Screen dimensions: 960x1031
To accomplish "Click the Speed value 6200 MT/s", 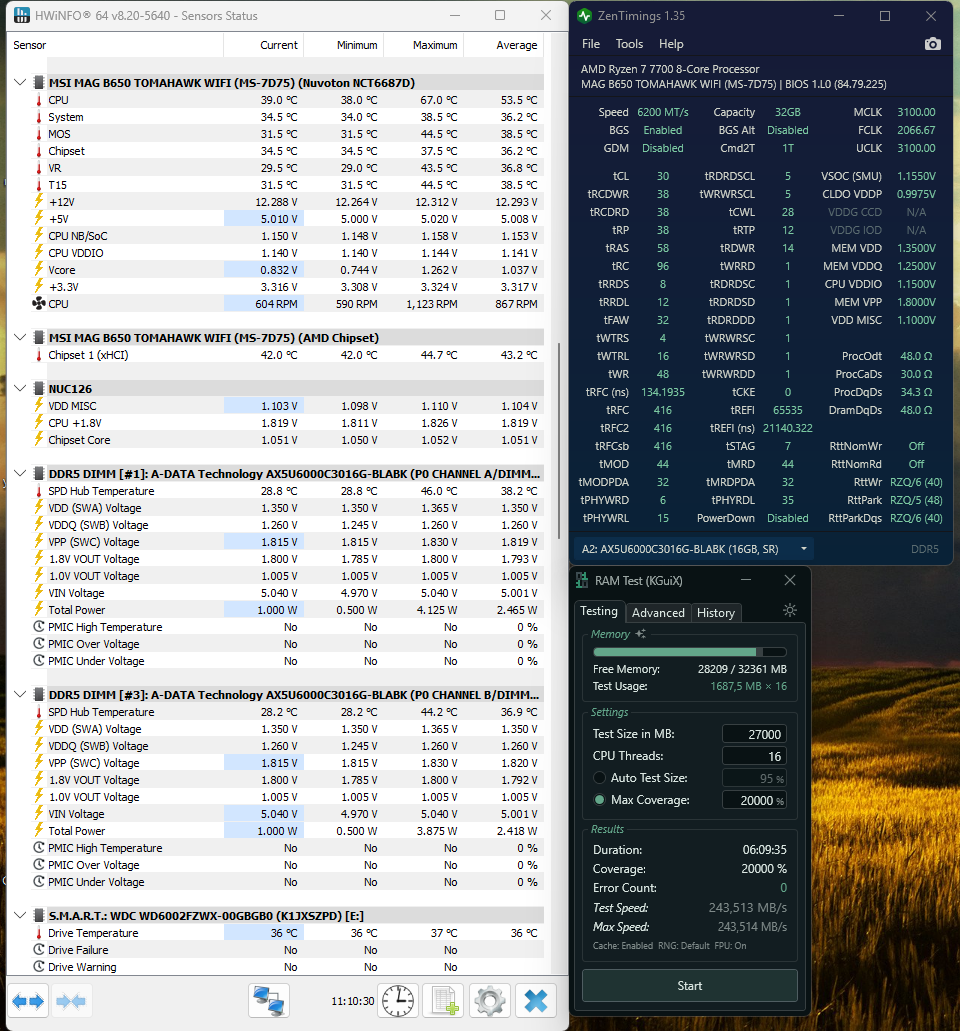I will pyautogui.click(x=663, y=112).
